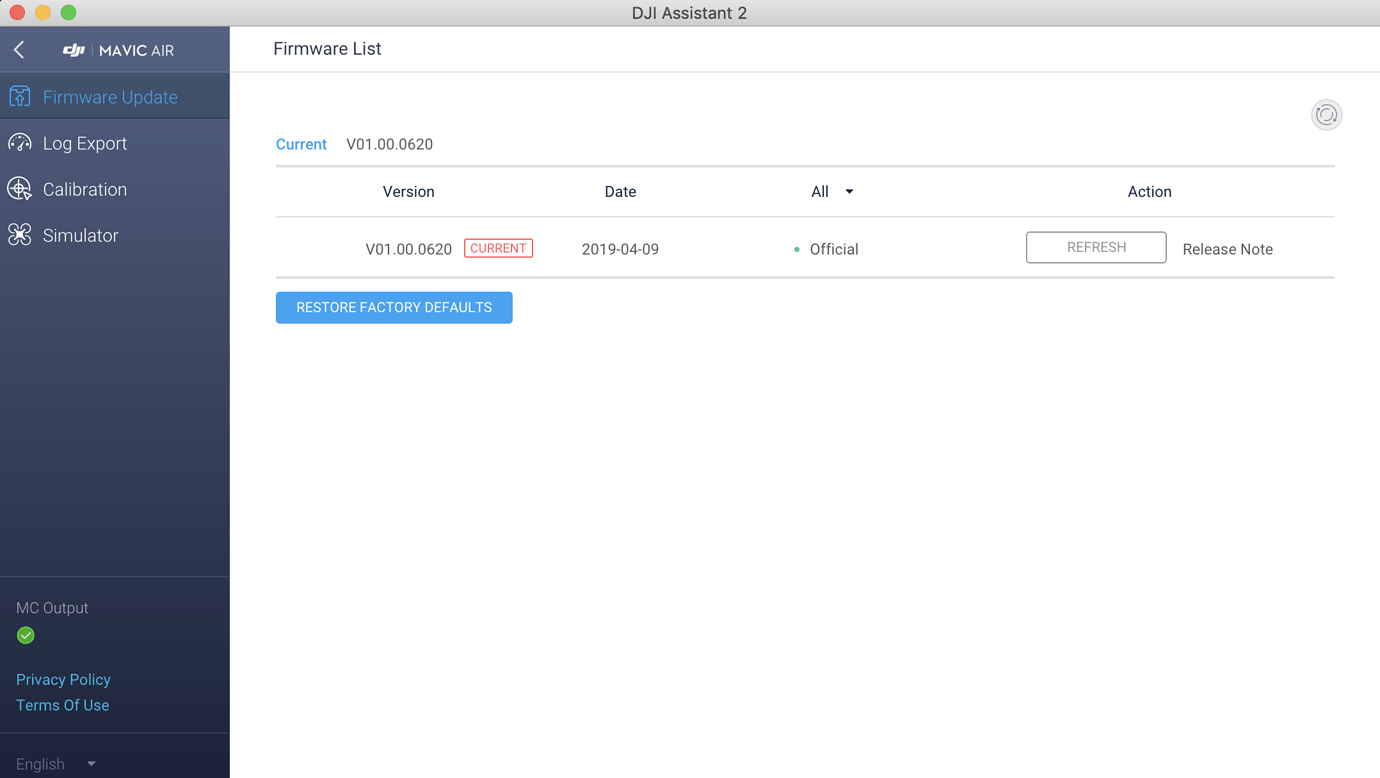Click the red CURRENT badge
The width and height of the screenshot is (1380, 778).
click(x=498, y=248)
